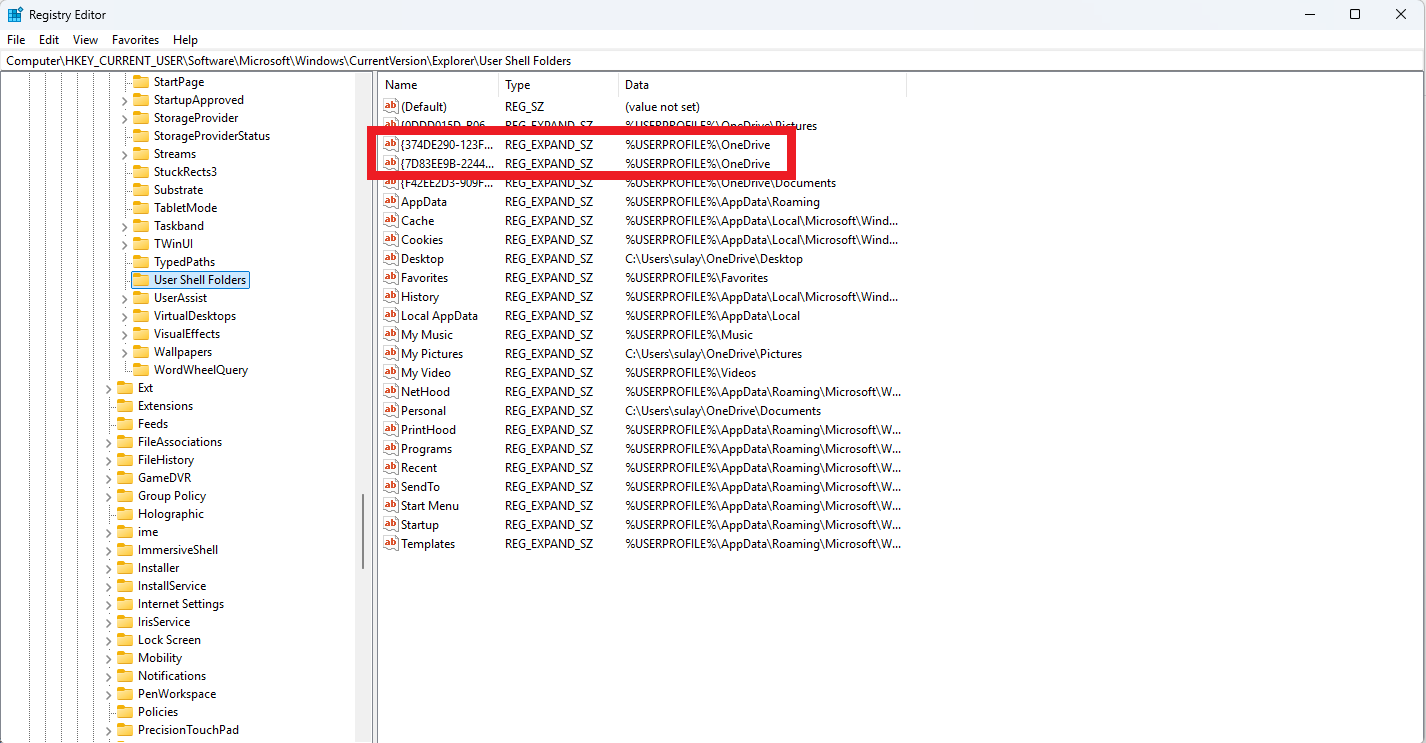Select the StuckRects3 folder icon
The image size is (1426, 743).
pyautogui.click(x=141, y=172)
